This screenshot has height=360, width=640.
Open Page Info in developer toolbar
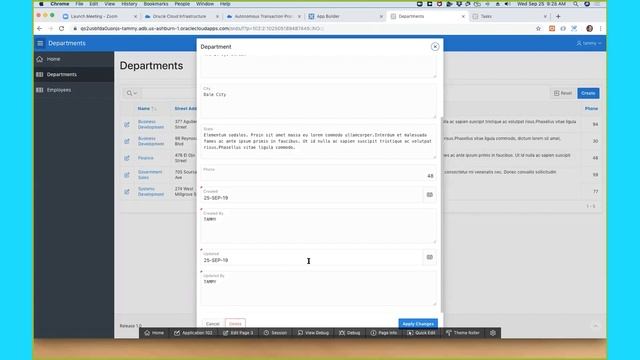click(384, 333)
